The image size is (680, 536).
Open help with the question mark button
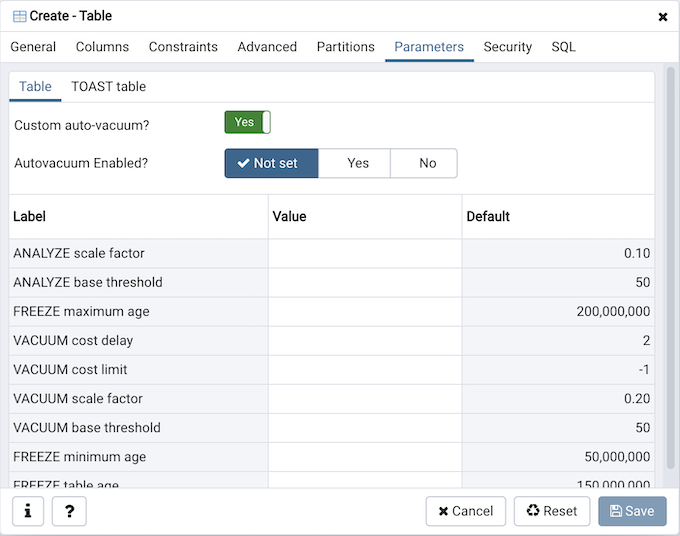(69, 511)
